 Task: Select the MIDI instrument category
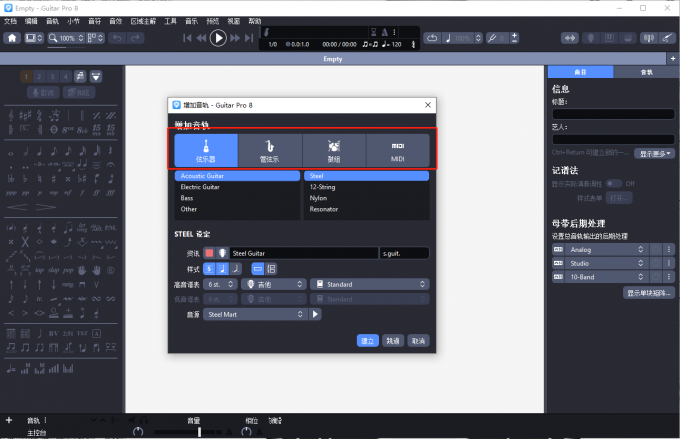pyautogui.click(x=397, y=150)
